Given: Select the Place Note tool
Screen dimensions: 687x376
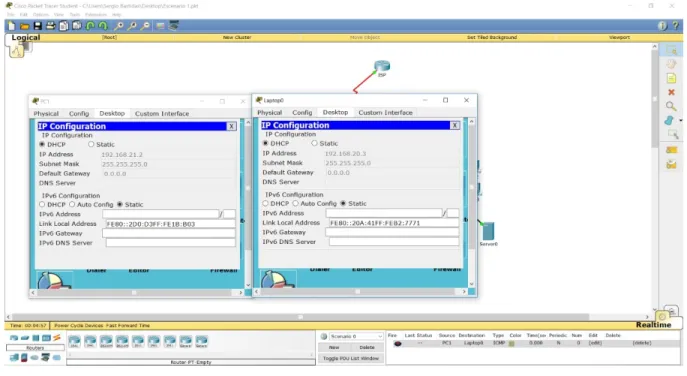Looking at the screenshot, I should (671, 78).
